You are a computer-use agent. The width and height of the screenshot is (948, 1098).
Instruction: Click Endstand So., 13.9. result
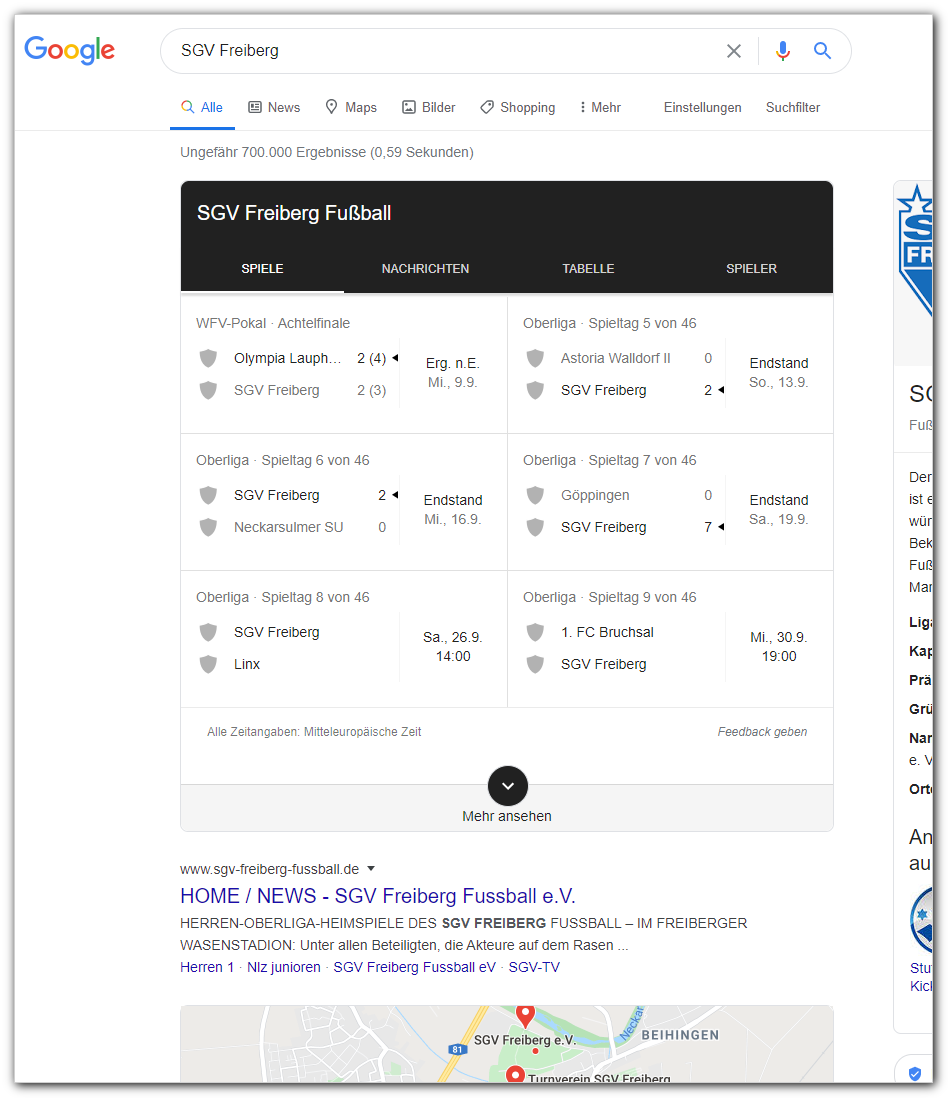pos(779,373)
